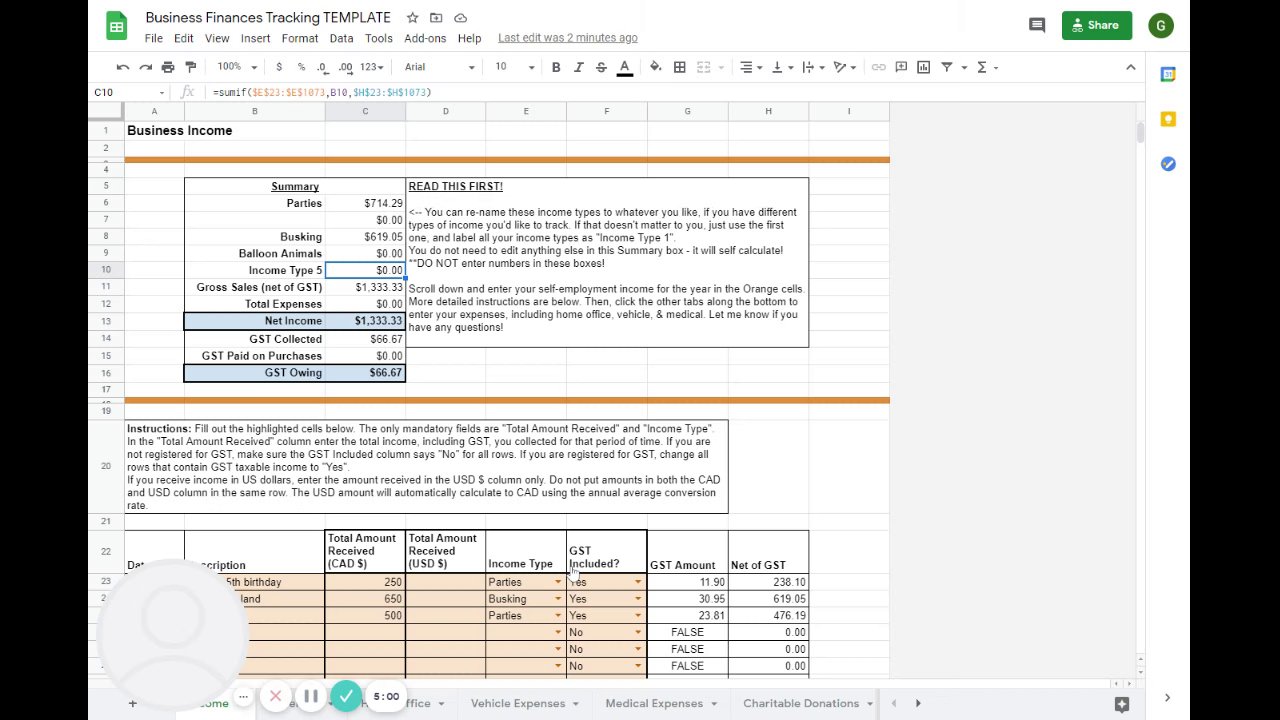This screenshot has height=720, width=1280.
Task: Click the green Share button
Action: click(1096, 25)
